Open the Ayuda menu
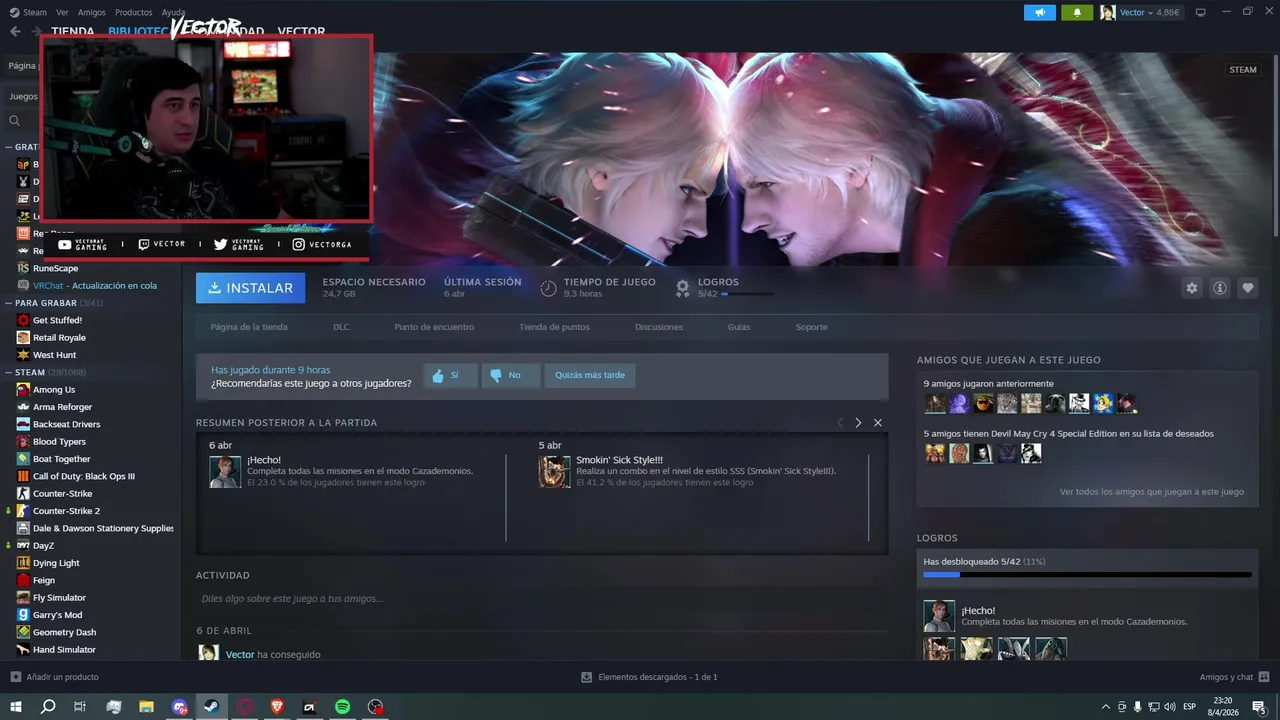The height and width of the screenshot is (720, 1280). tap(174, 13)
